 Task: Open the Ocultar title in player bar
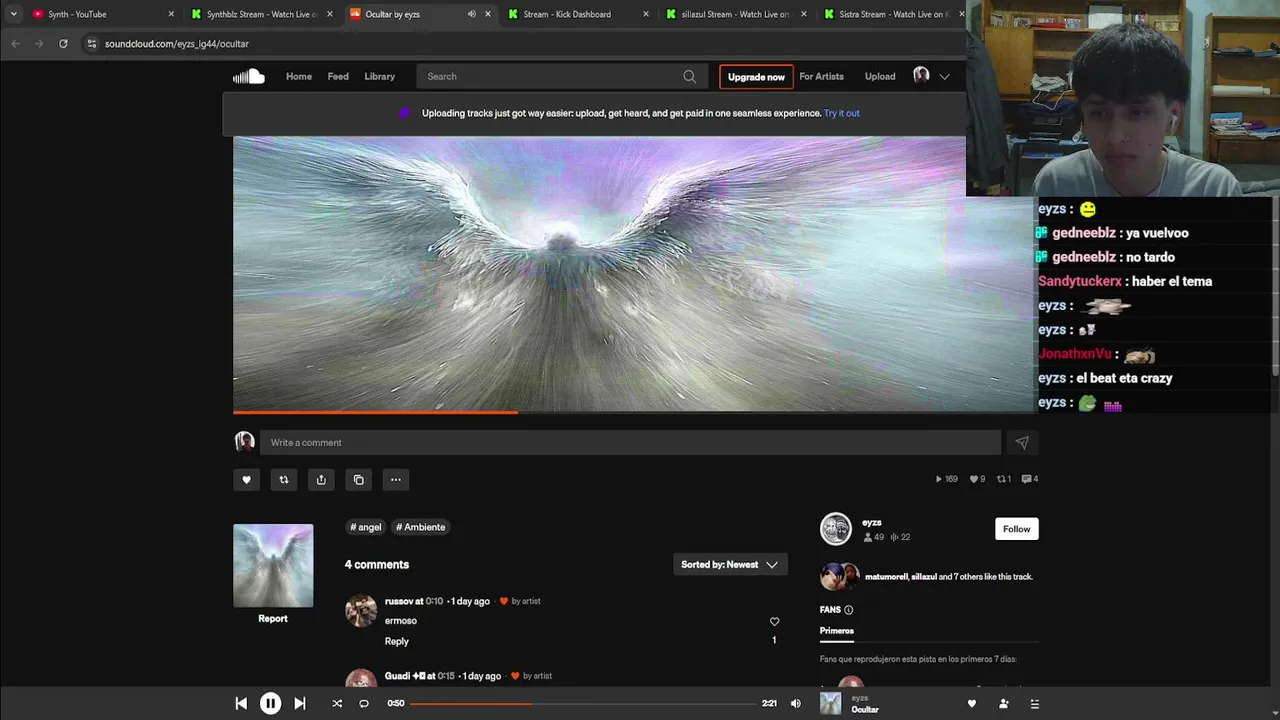pos(865,710)
